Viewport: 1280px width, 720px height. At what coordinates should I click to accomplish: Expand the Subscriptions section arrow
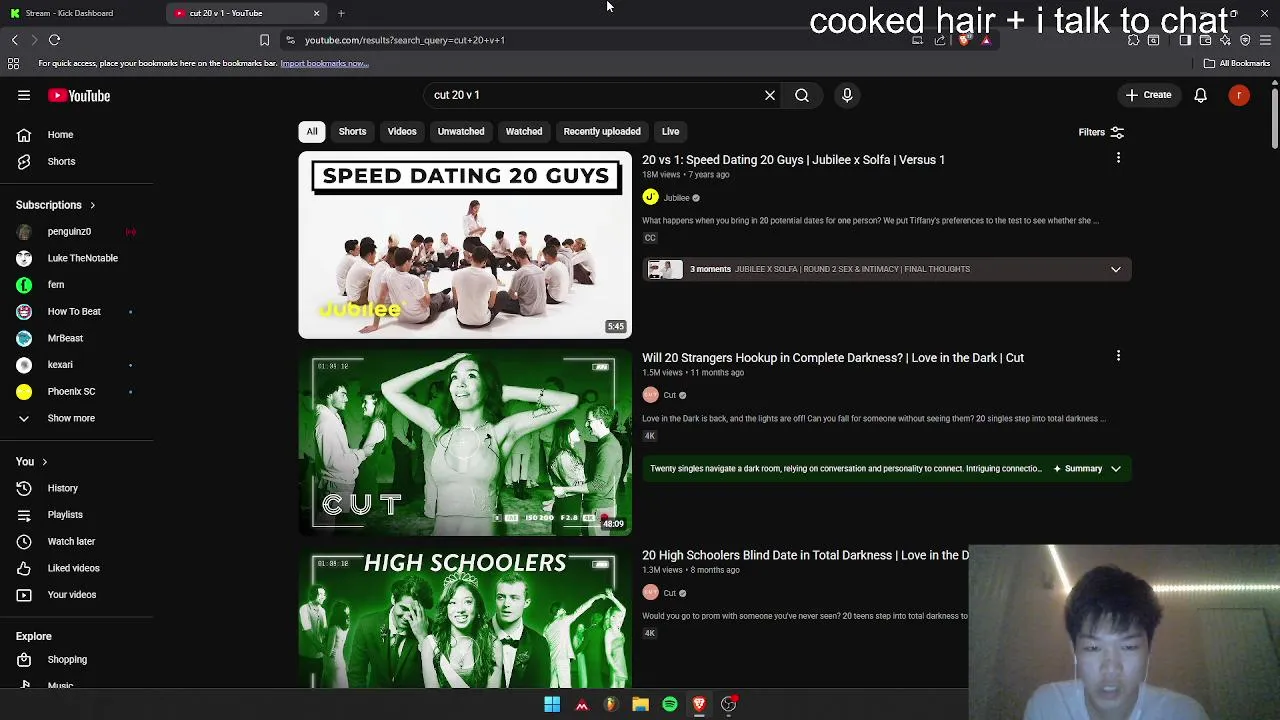point(92,205)
